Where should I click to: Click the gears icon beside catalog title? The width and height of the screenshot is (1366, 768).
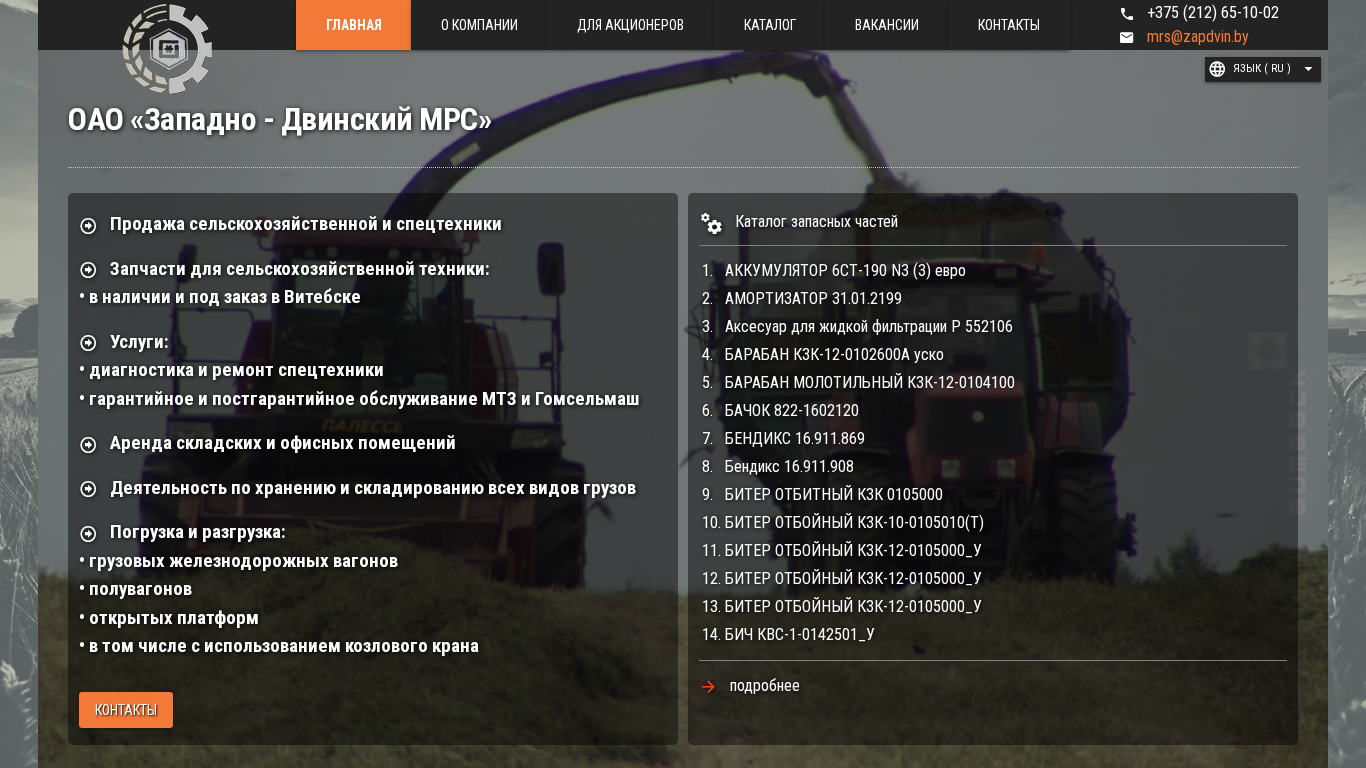[711, 223]
